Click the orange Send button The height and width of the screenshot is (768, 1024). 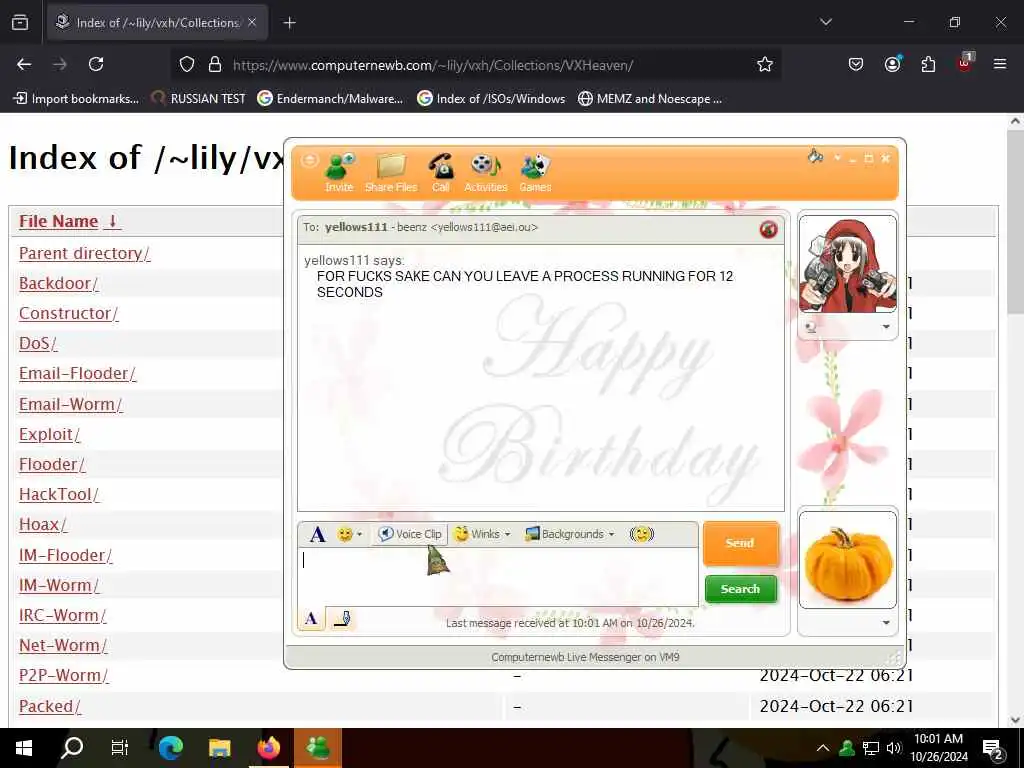(x=741, y=543)
